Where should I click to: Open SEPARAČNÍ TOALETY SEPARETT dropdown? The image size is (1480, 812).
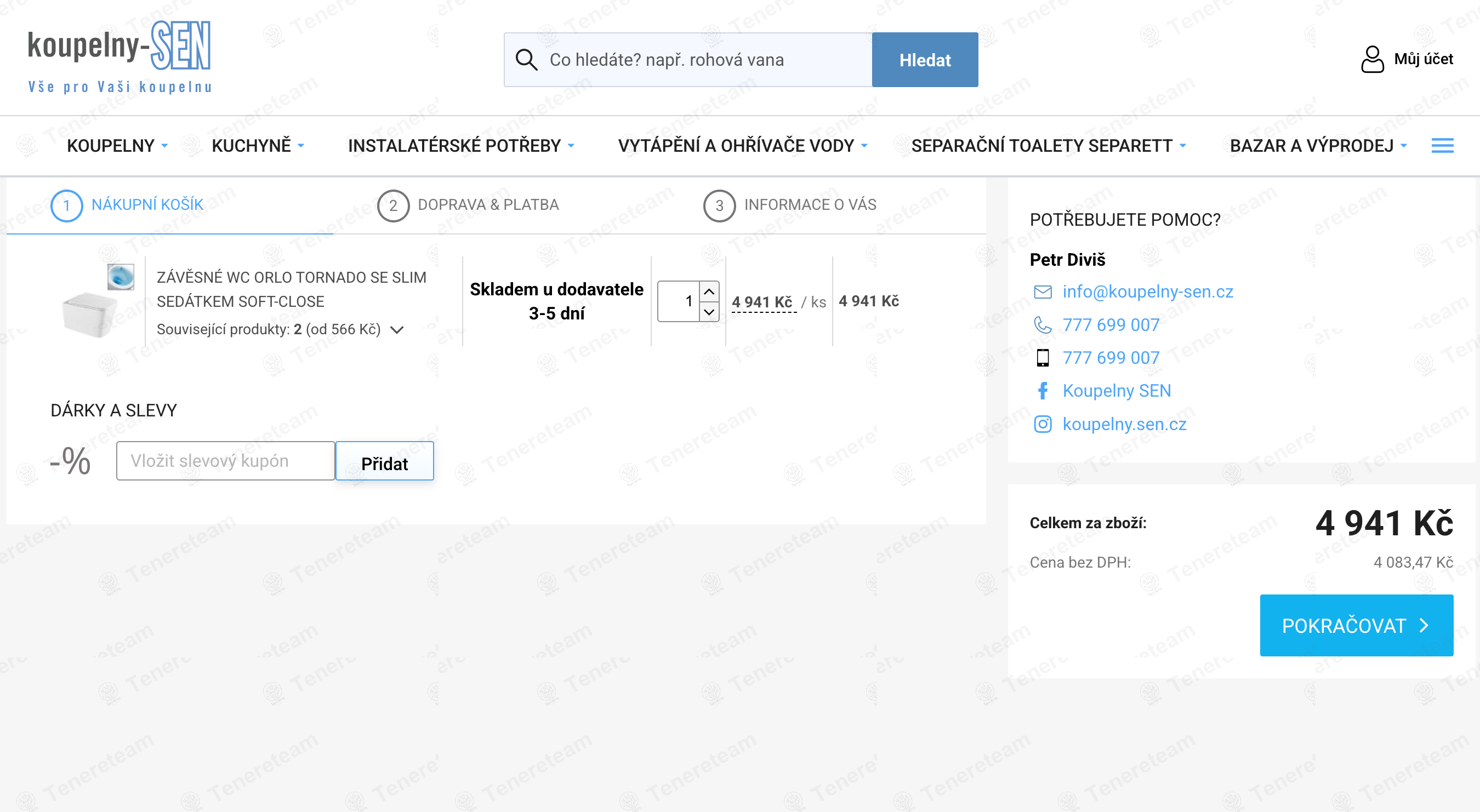click(x=1049, y=145)
